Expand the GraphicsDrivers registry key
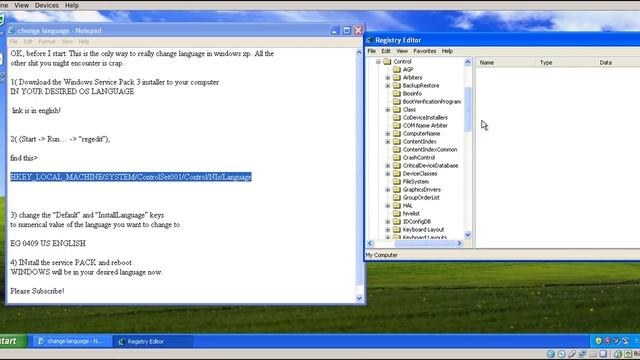 388,190
